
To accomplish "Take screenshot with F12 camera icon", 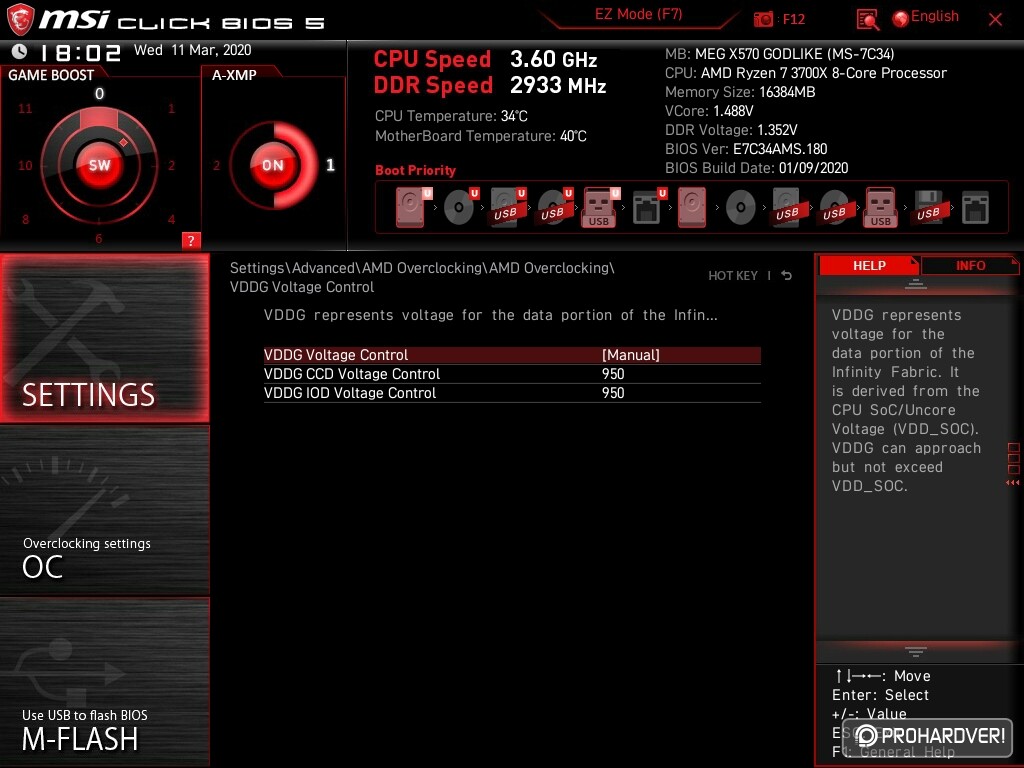I will [x=763, y=19].
